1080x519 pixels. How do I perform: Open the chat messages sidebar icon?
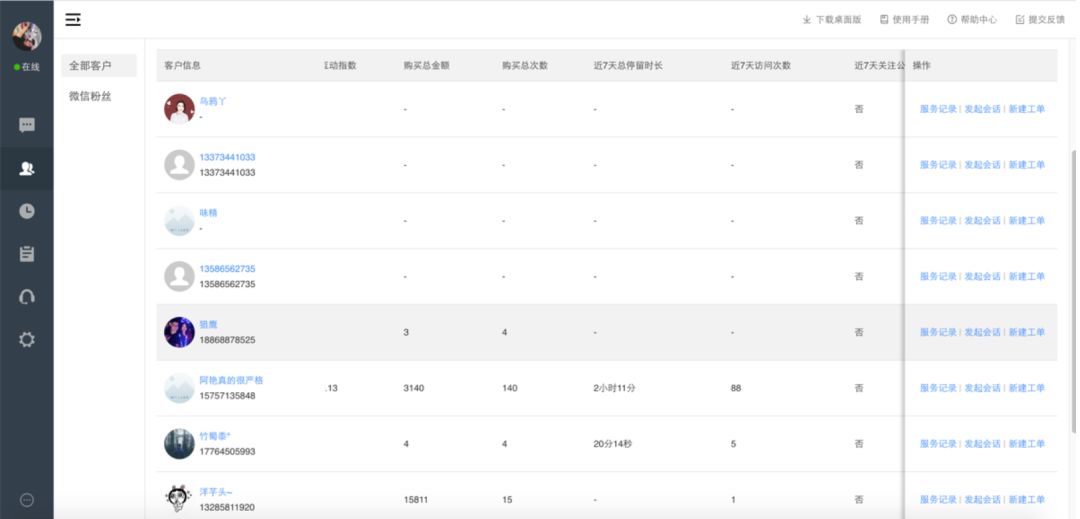pos(27,125)
